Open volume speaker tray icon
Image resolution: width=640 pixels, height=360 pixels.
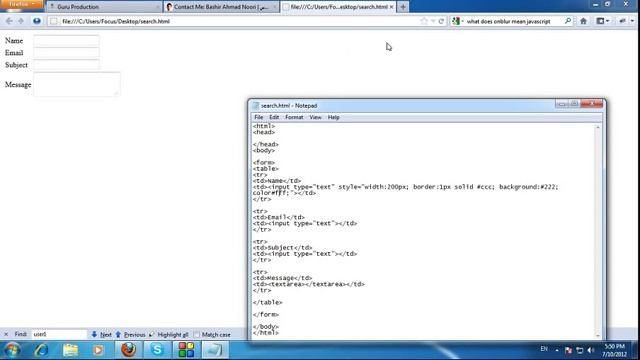point(591,350)
